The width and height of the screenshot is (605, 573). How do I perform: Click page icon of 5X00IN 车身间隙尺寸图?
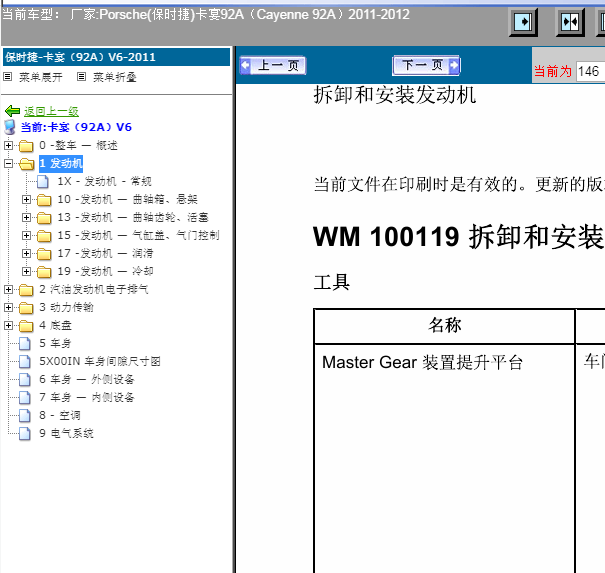[x=25, y=362]
